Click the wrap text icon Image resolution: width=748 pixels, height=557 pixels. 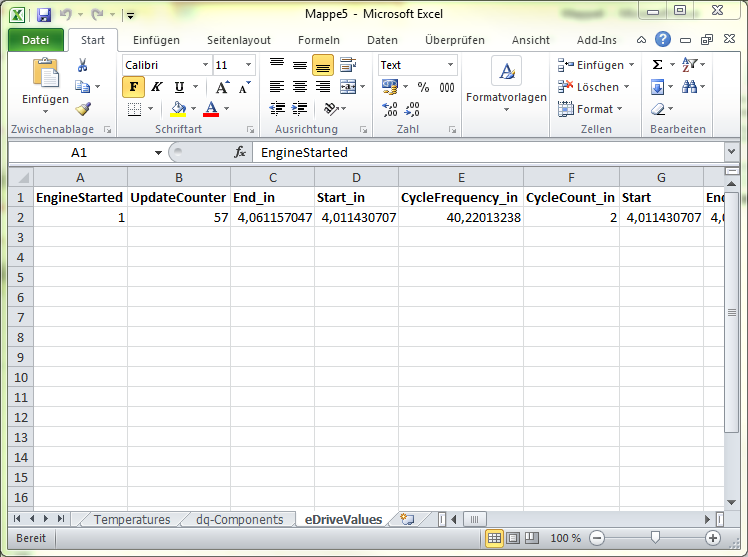[348, 65]
